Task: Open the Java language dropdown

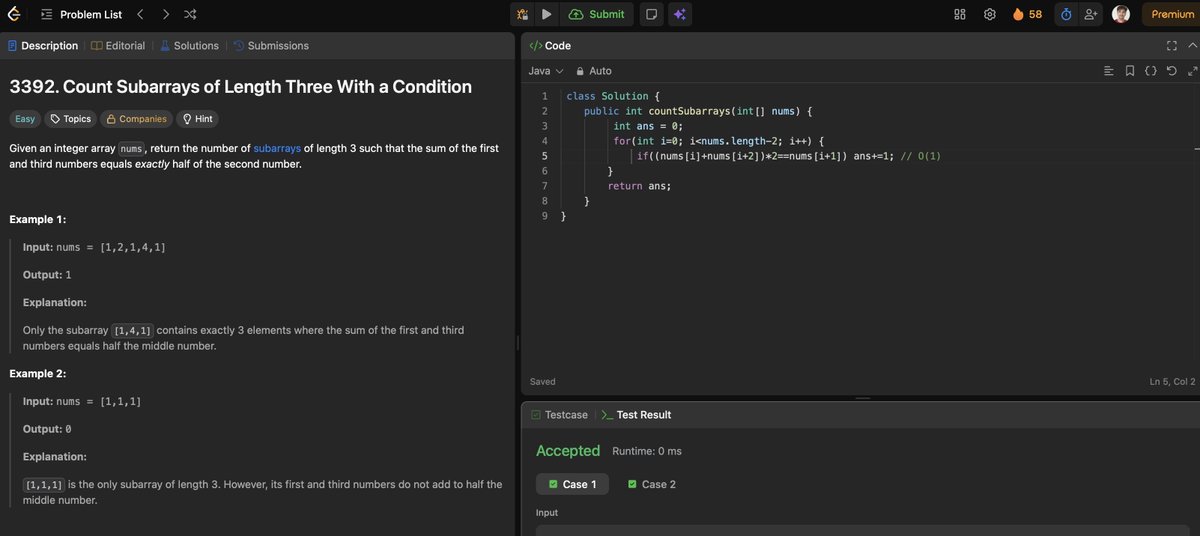Action: coord(546,71)
